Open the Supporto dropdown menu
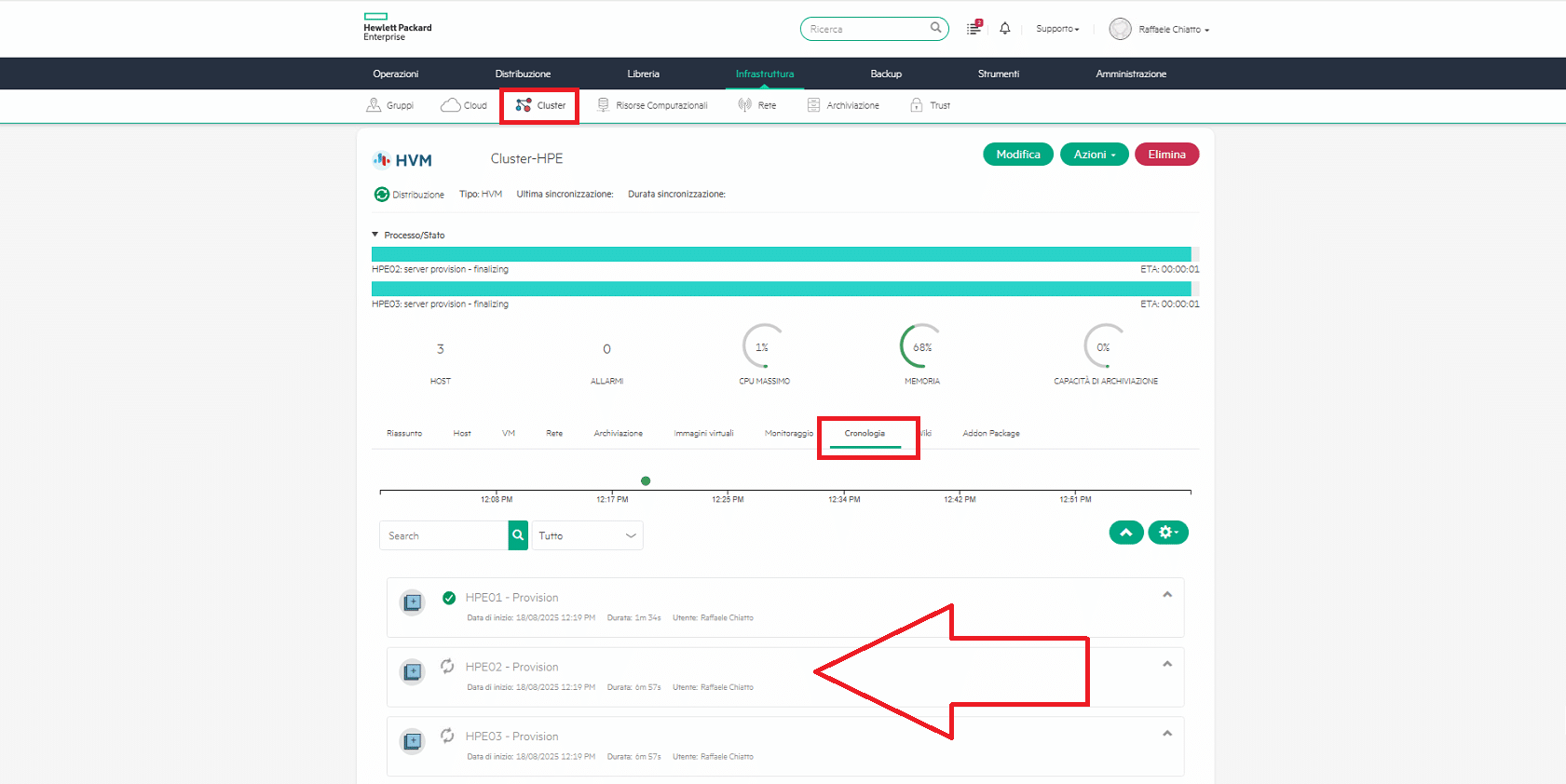The width and height of the screenshot is (1566, 784). click(x=1057, y=29)
